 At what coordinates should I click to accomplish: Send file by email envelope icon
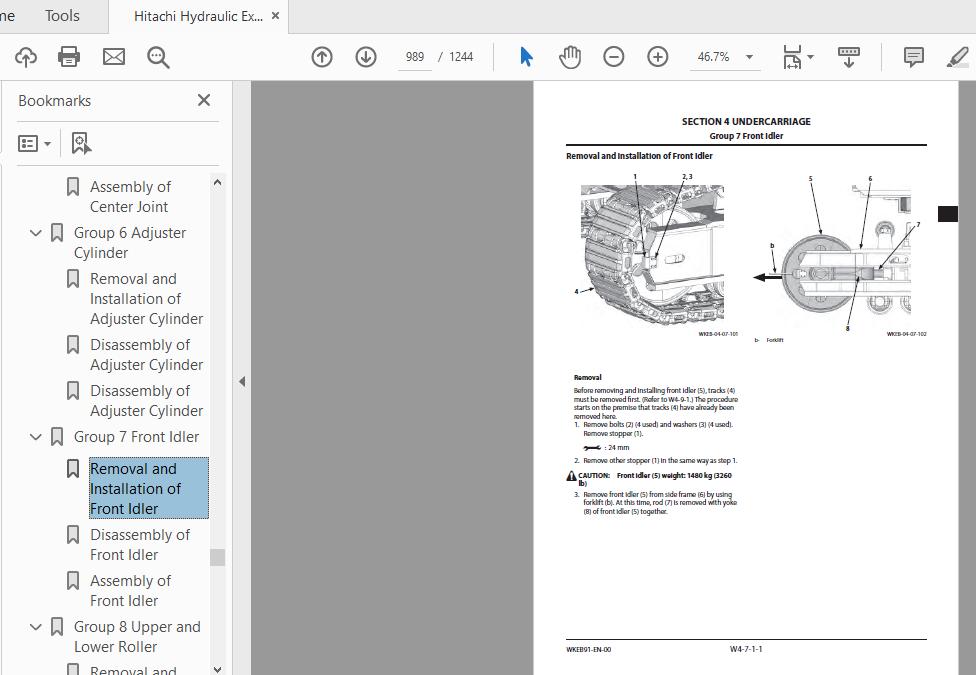tap(114, 57)
